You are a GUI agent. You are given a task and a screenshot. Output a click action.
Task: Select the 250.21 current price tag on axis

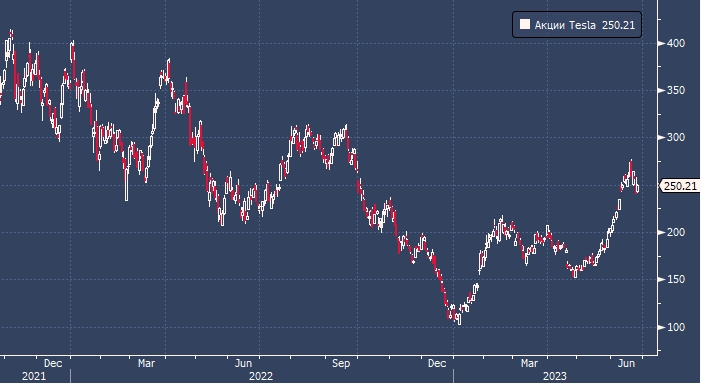[680, 186]
